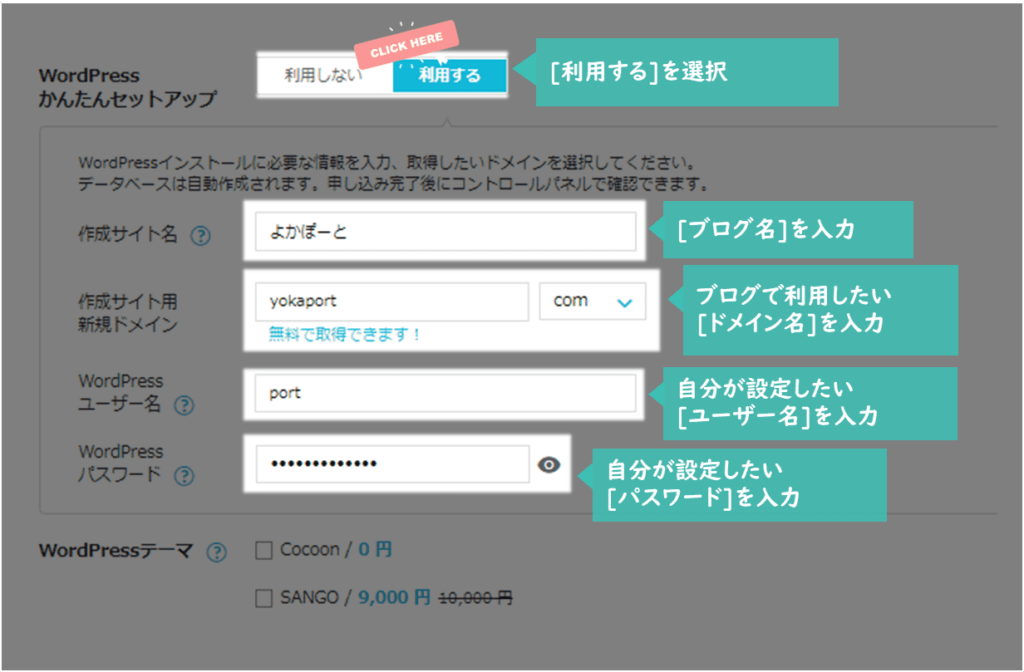
Task: Click help icon beside WordPressテーマ
Action: point(216,552)
